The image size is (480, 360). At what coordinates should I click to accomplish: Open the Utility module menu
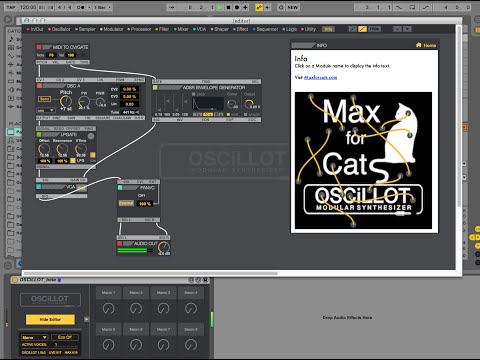pos(309,29)
